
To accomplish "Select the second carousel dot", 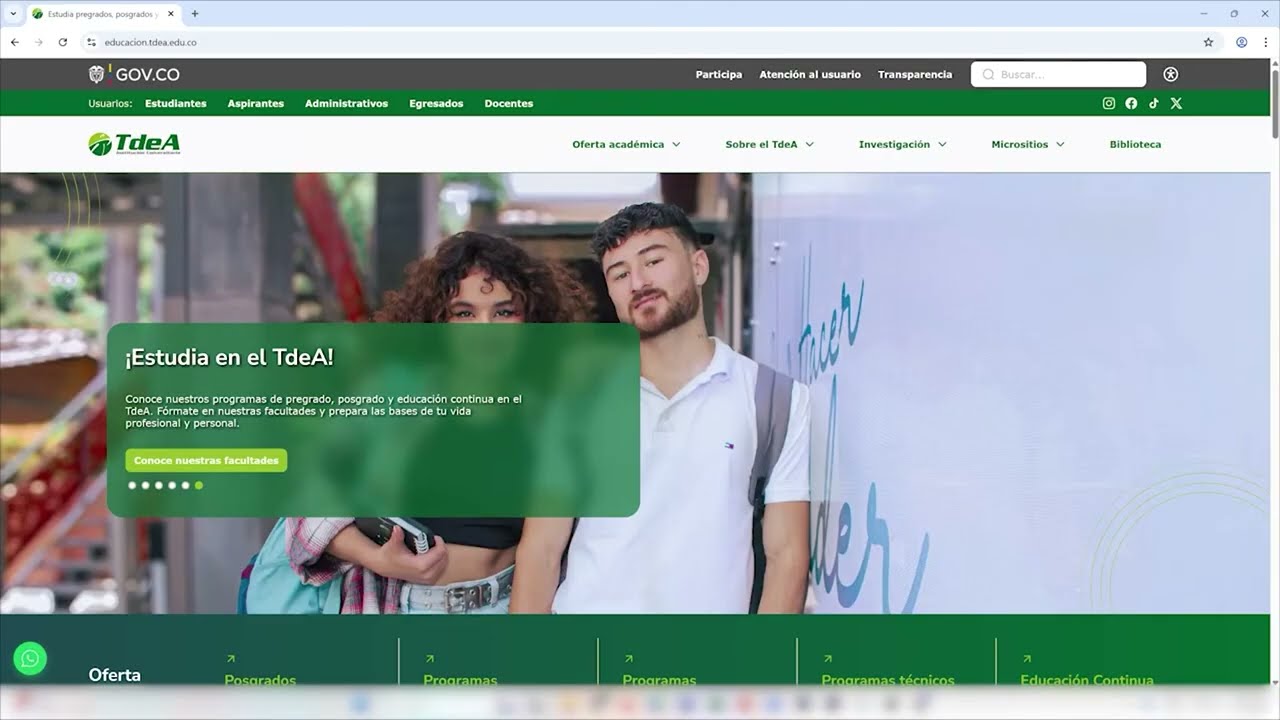I will click(x=145, y=485).
